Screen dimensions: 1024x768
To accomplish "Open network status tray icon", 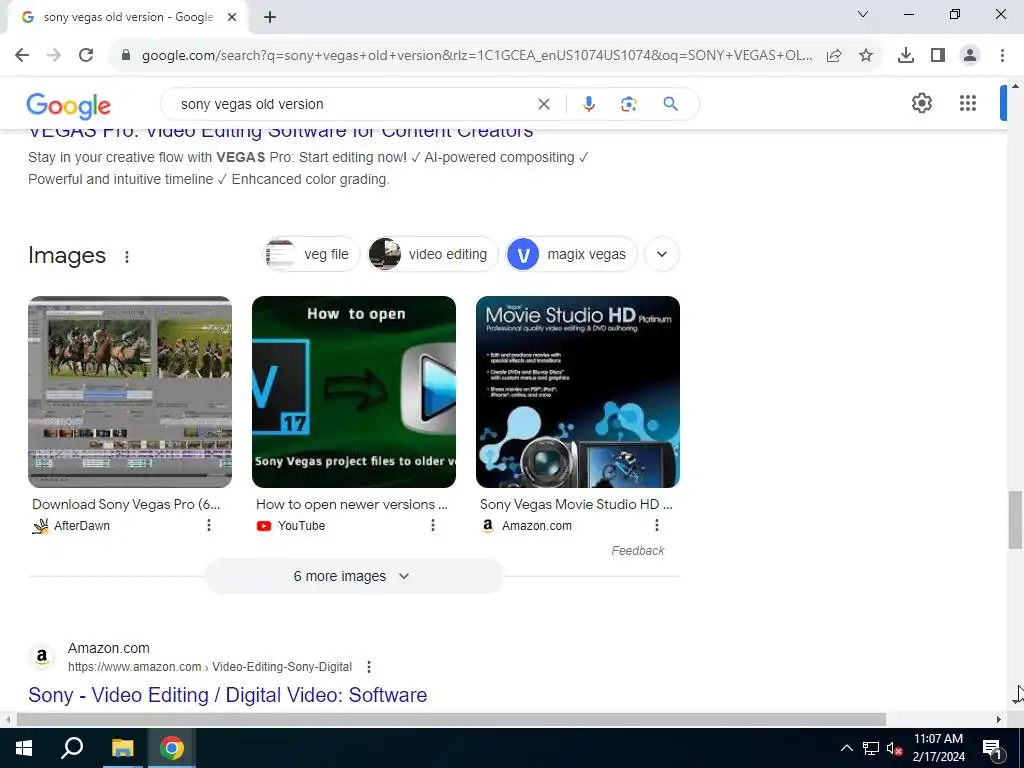I will pos(871,748).
